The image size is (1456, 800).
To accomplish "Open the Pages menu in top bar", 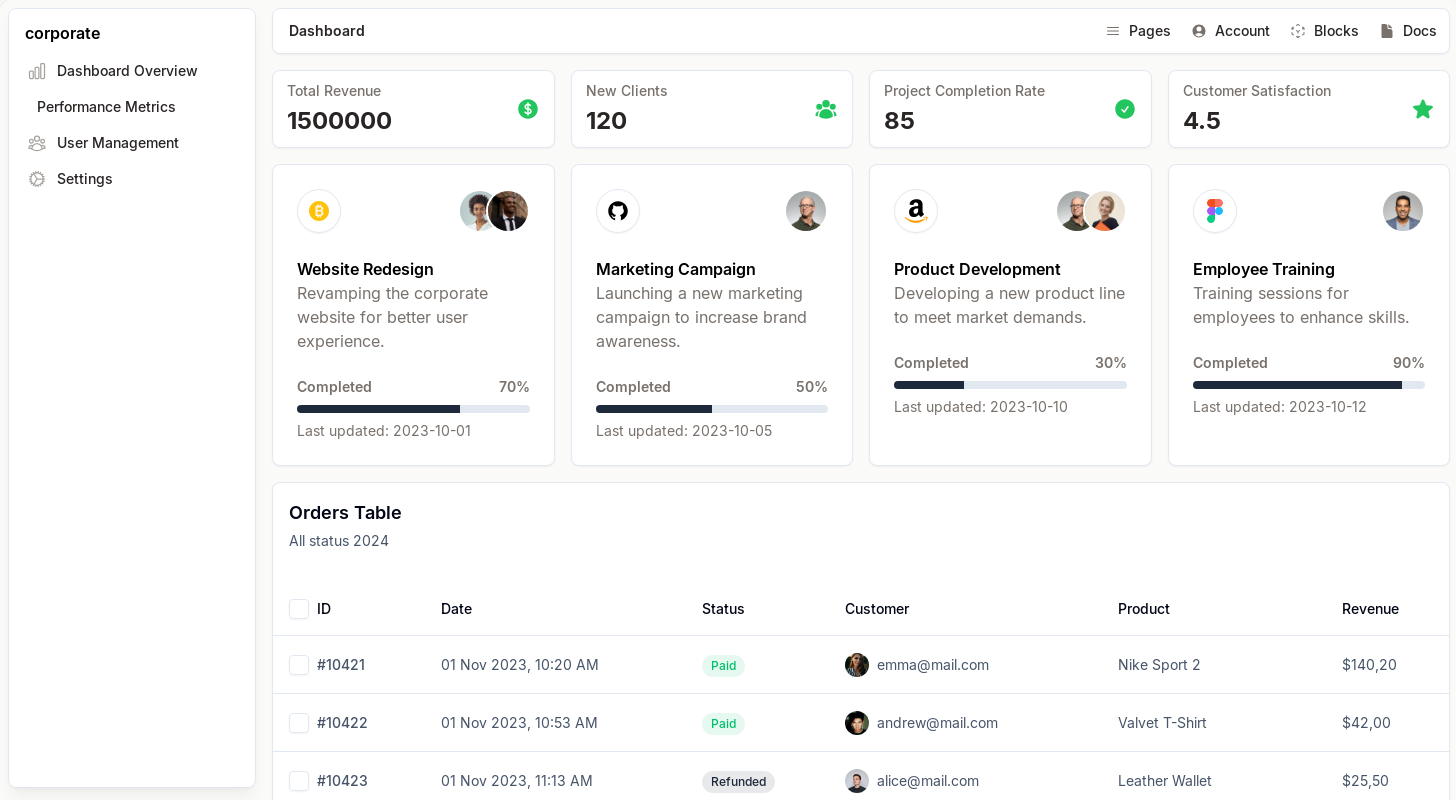I will tap(1138, 31).
